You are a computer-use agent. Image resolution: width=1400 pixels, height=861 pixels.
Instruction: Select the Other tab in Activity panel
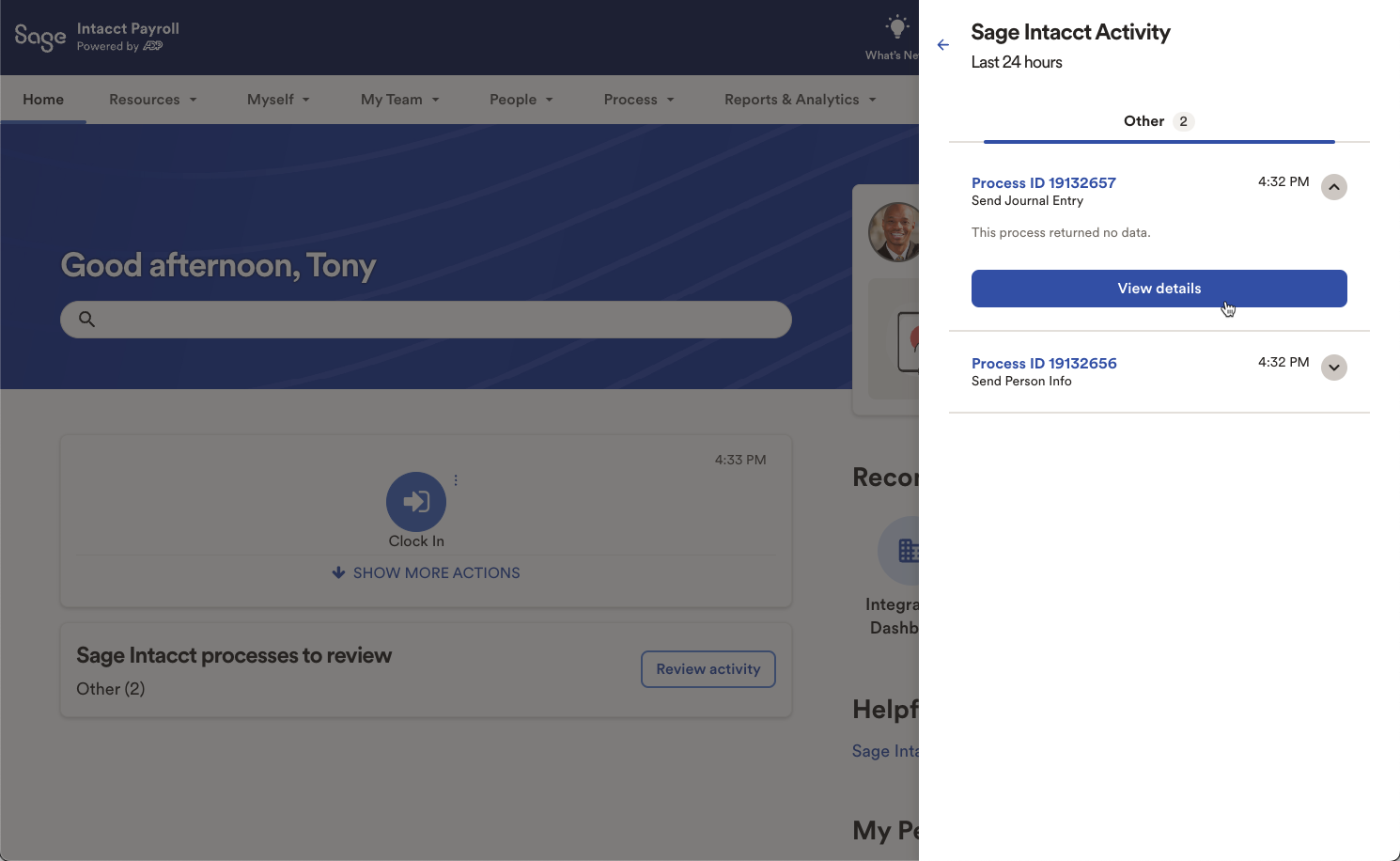pos(1158,121)
